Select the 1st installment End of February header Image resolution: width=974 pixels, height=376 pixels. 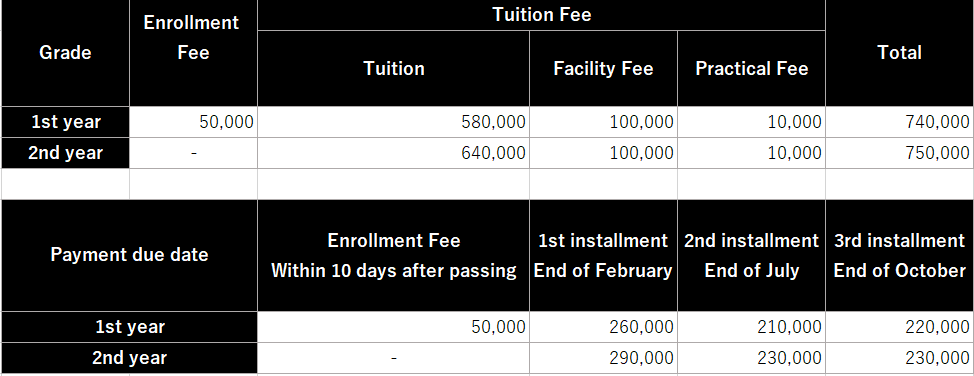coord(603,255)
